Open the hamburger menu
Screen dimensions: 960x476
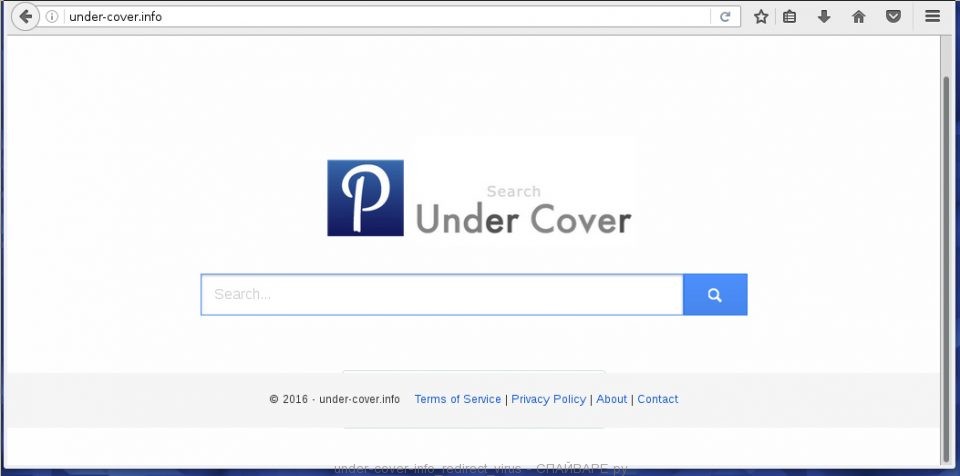point(932,16)
